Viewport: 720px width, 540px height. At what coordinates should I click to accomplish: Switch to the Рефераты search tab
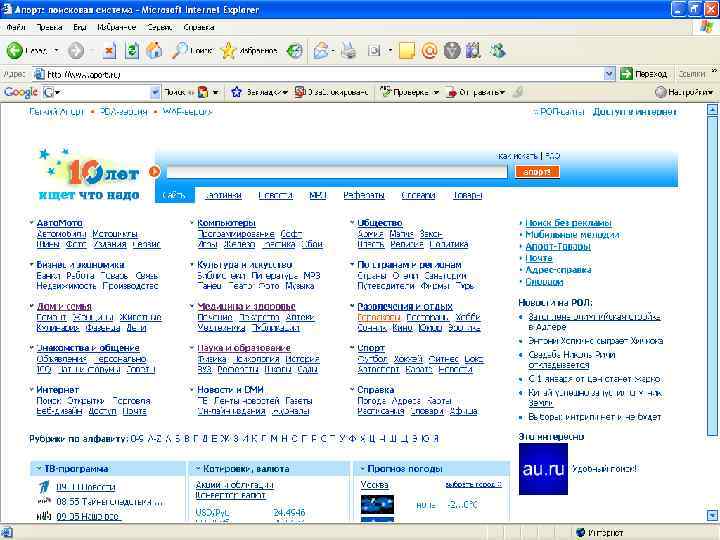coord(364,195)
